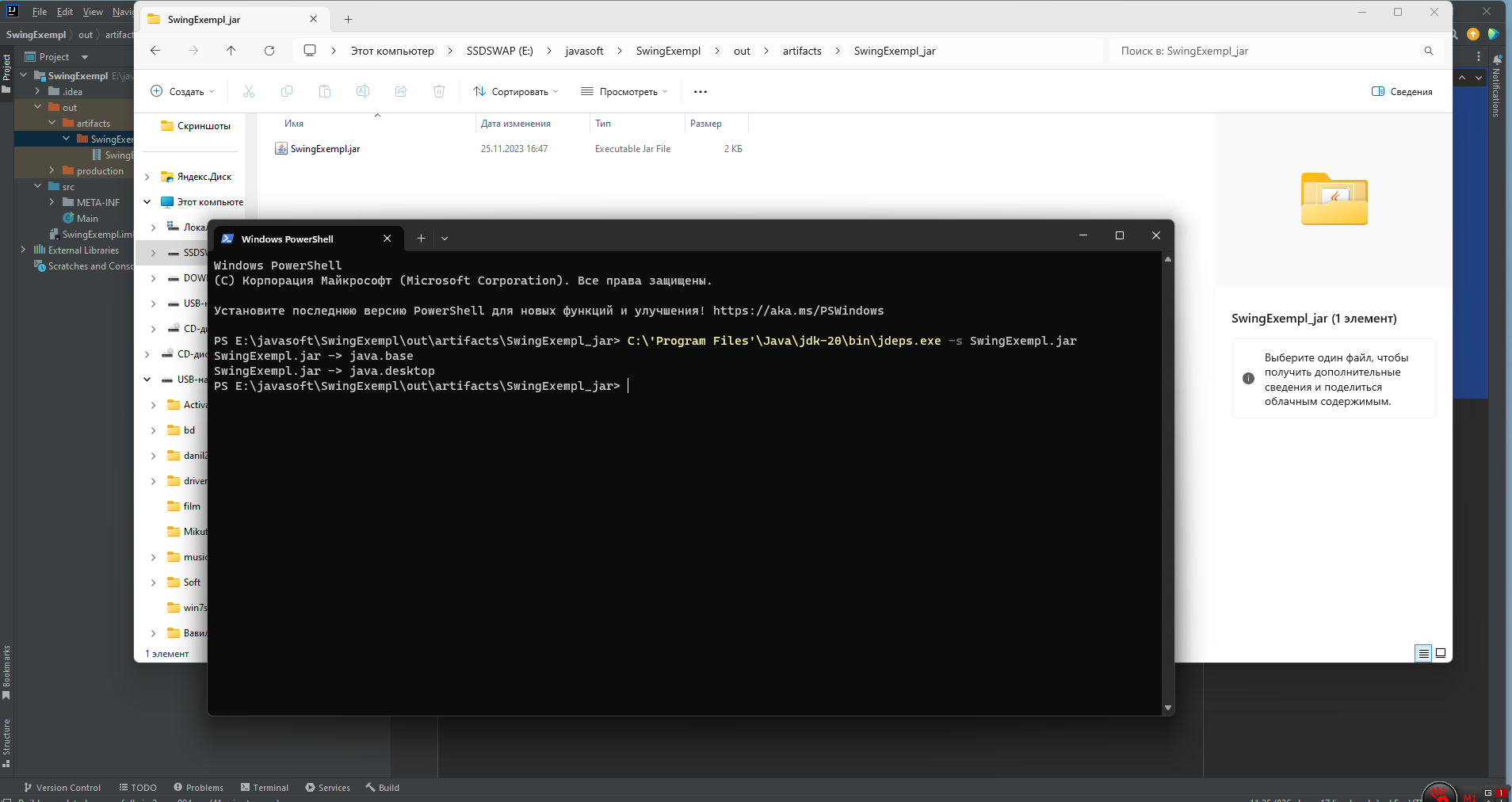
Task: Select META-INF folder in IntelliJ tree
Action: (91, 202)
